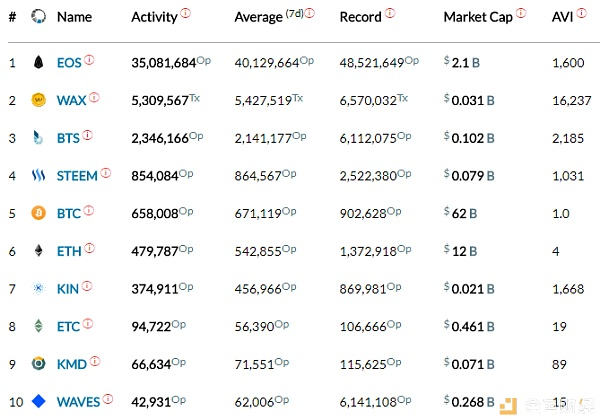600x420 pixels.
Task: Click the orange BTC logo icon
Action: pyautogui.click(x=39, y=213)
